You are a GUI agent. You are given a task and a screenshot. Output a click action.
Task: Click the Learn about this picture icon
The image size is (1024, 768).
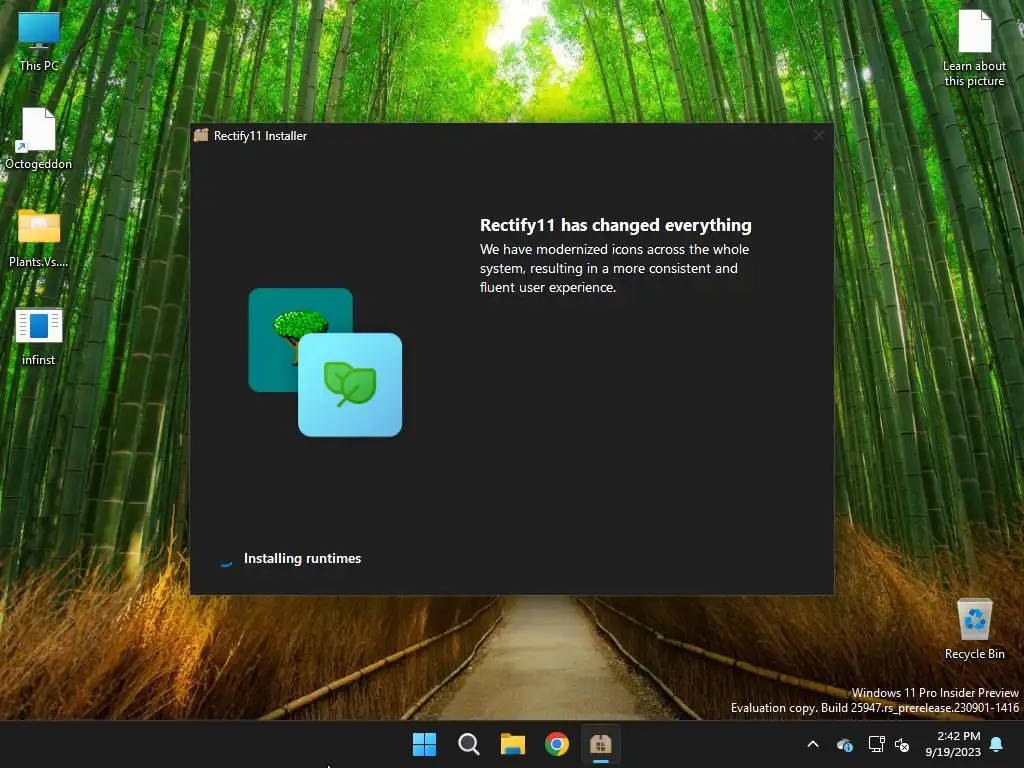point(974,48)
